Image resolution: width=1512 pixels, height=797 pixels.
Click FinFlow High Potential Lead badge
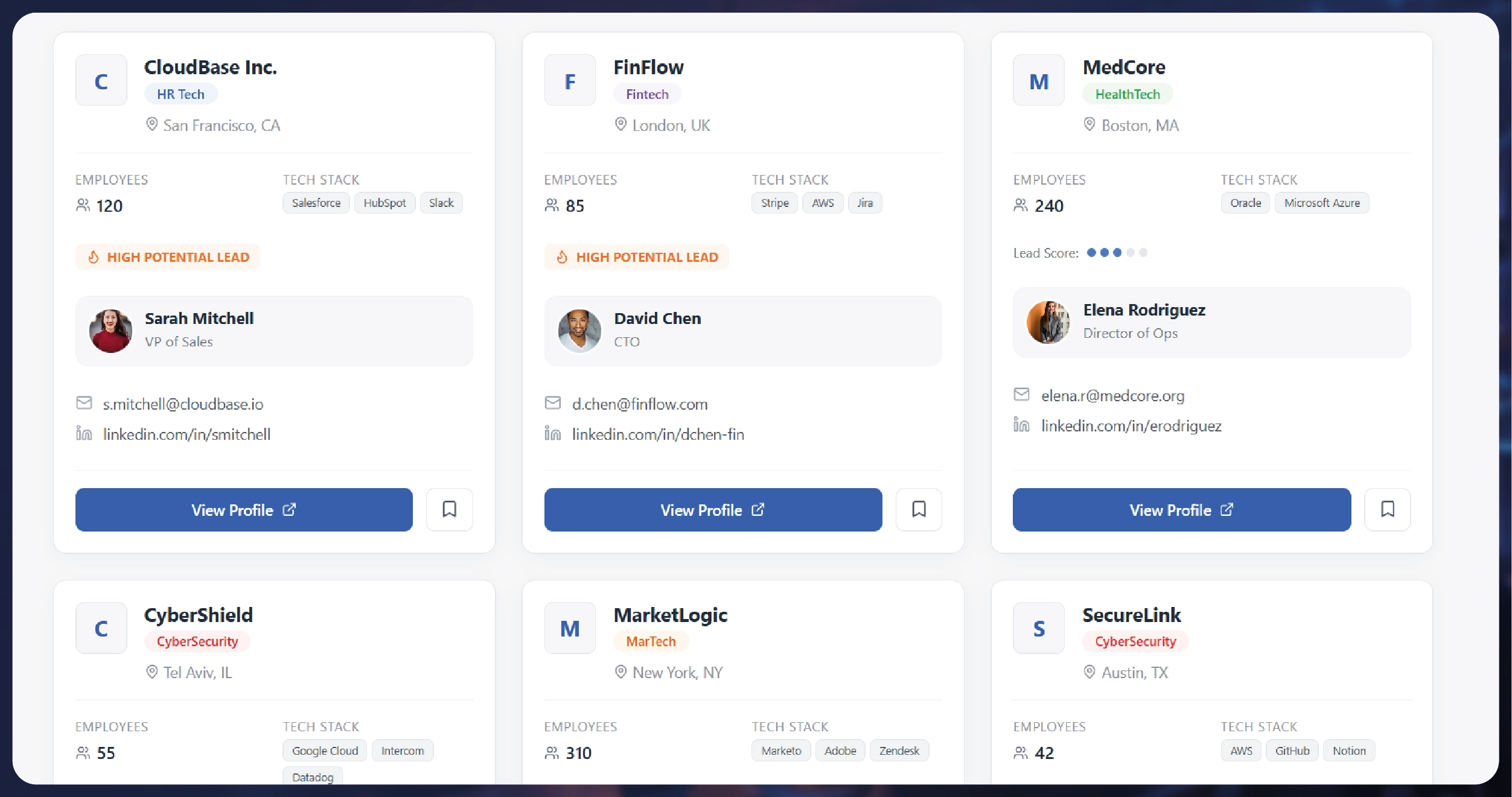636,257
